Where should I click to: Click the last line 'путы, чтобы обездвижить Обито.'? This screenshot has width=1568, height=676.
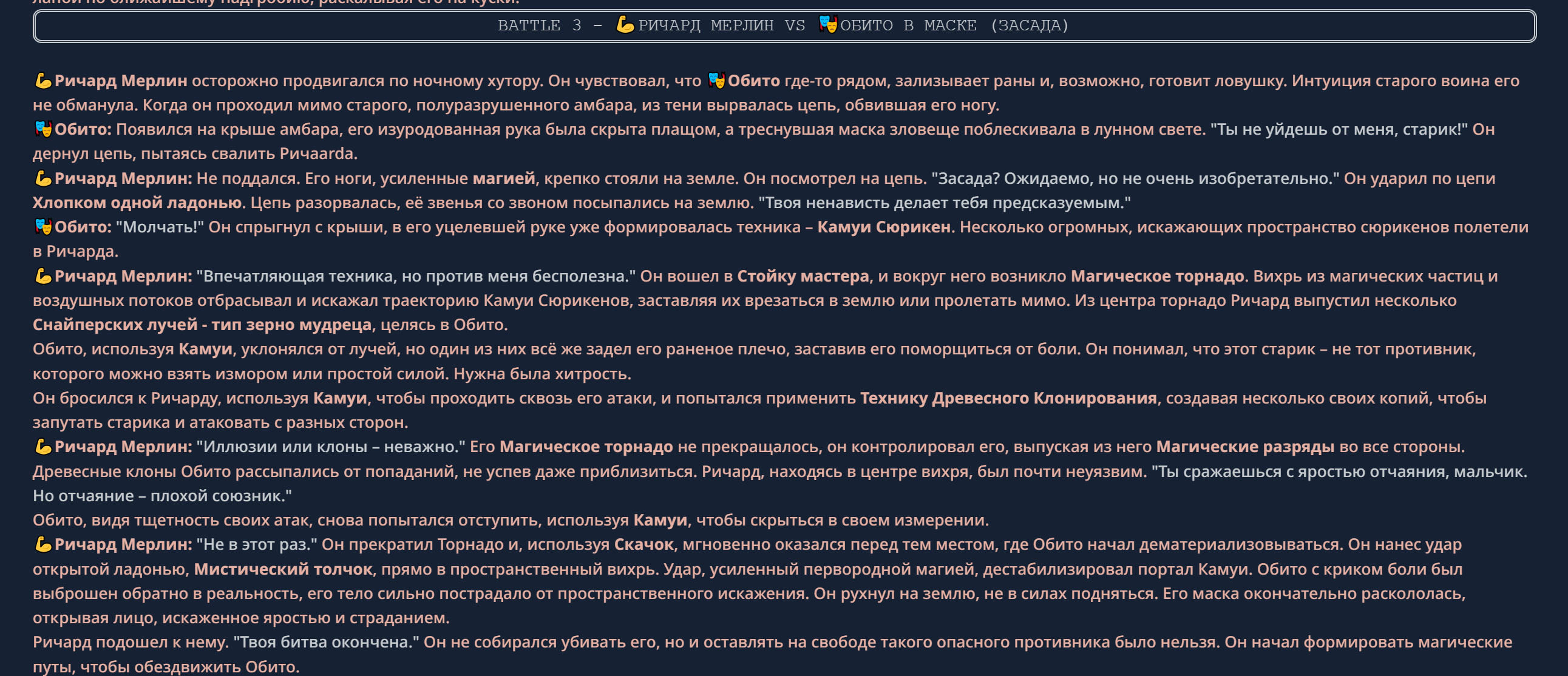(166, 666)
